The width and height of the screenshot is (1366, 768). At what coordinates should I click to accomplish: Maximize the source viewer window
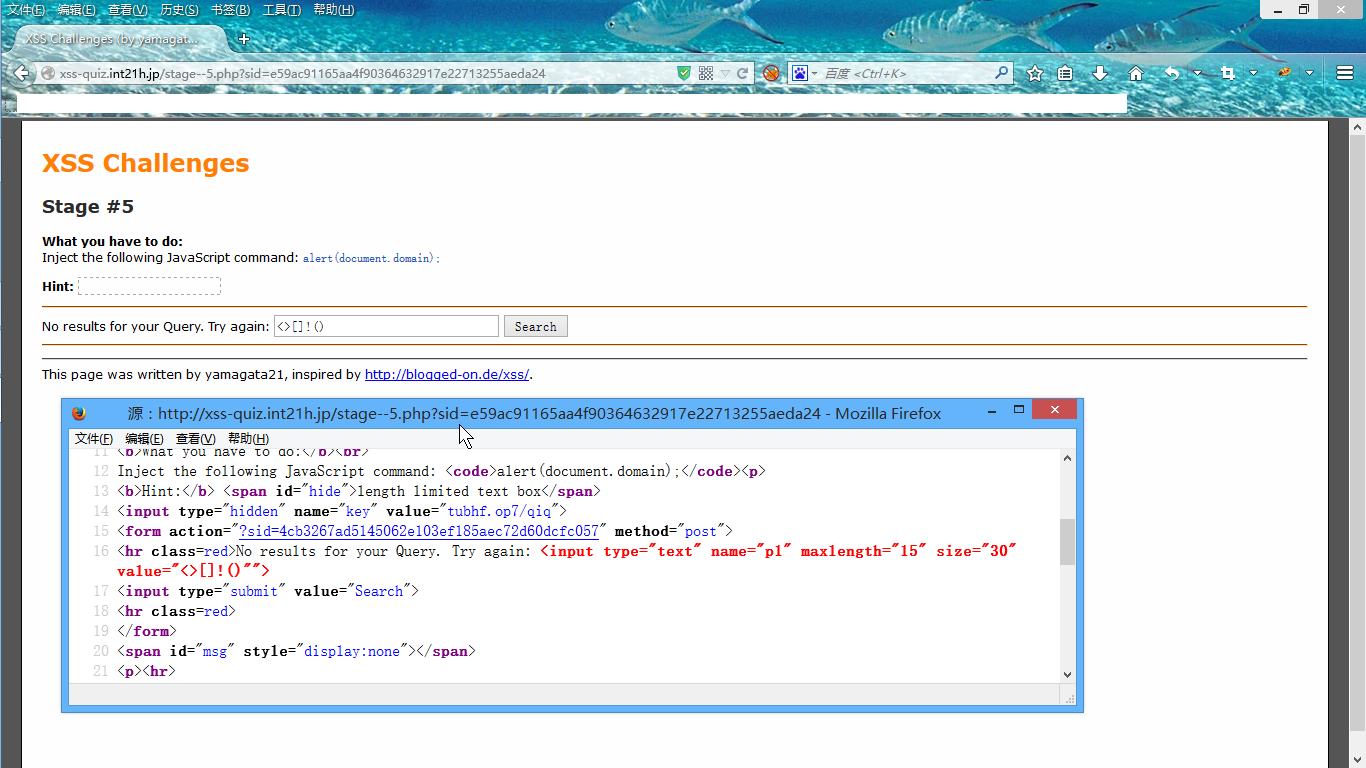(1019, 410)
